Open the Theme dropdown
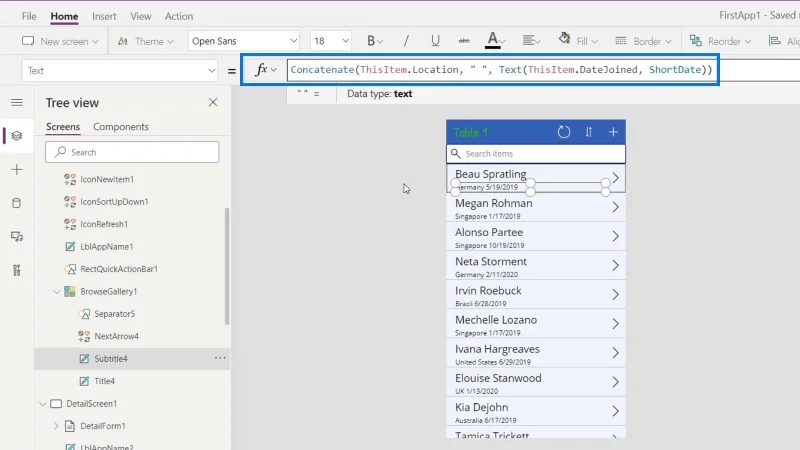800x450 pixels. pos(145,41)
